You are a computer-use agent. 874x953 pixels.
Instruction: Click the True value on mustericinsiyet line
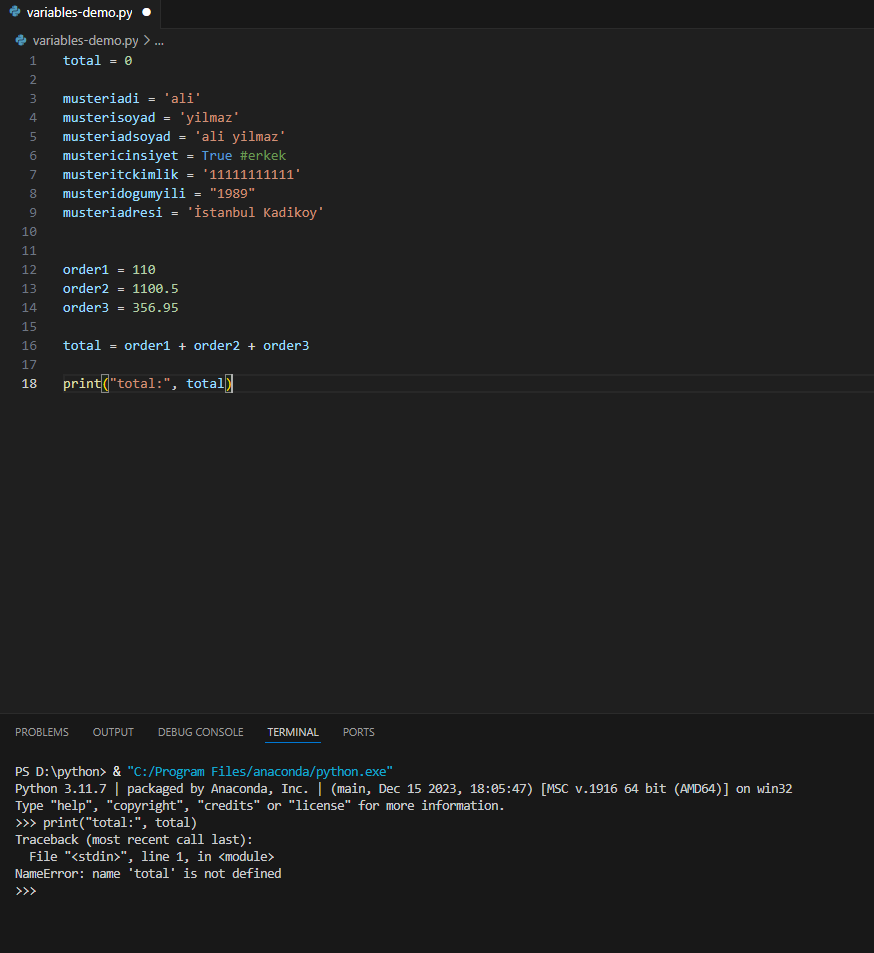click(x=217, y=156)
